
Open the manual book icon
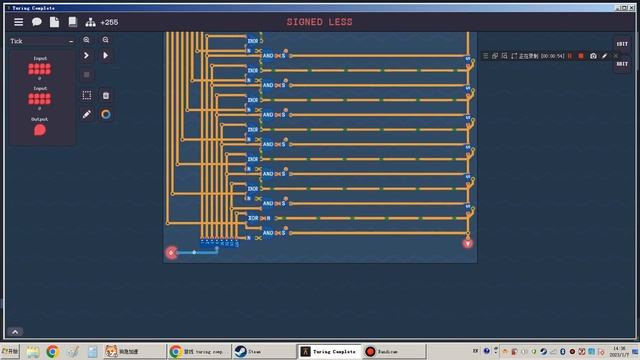(72, 22)
